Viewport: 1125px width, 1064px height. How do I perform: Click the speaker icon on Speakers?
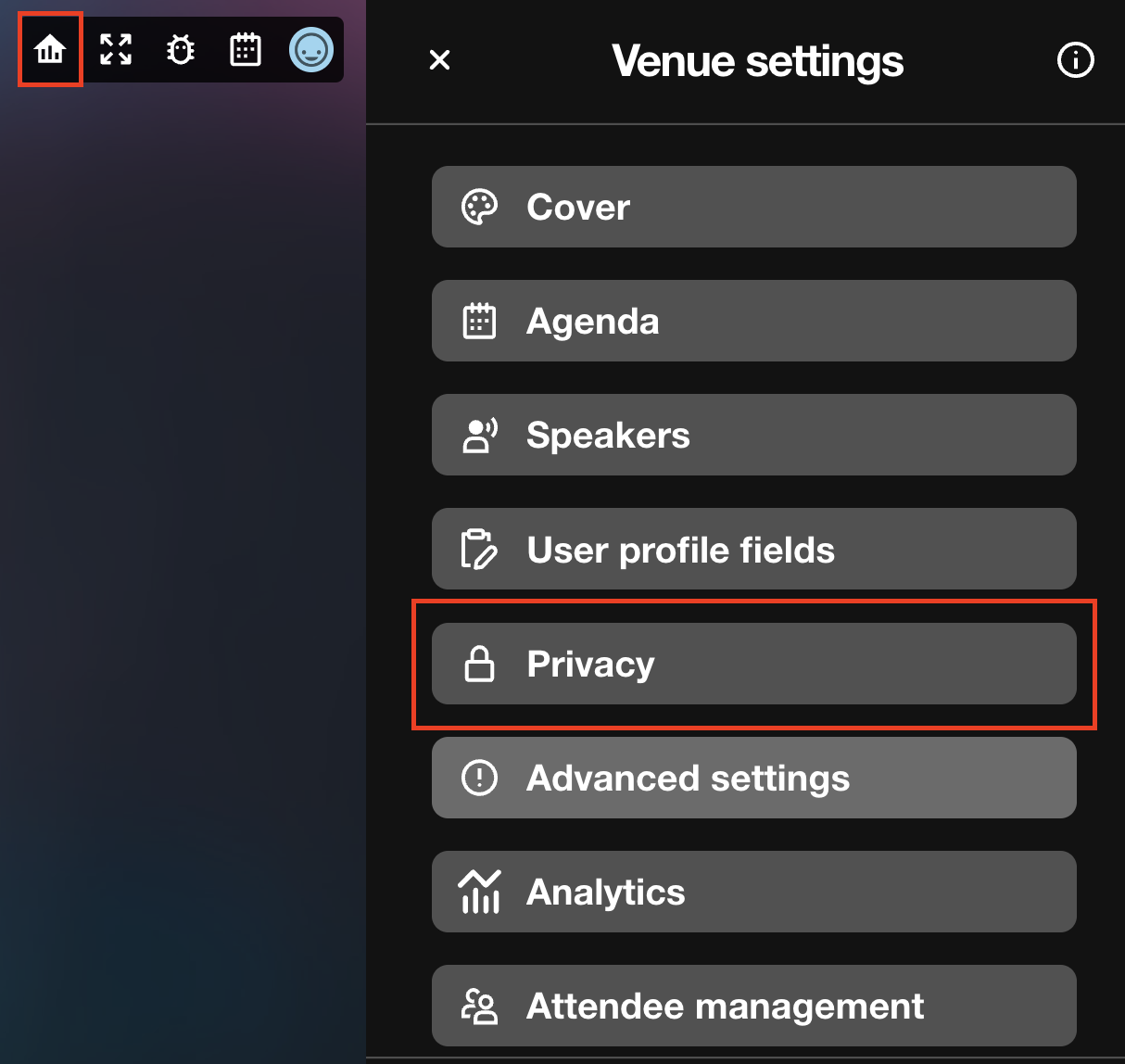(479, 435)
